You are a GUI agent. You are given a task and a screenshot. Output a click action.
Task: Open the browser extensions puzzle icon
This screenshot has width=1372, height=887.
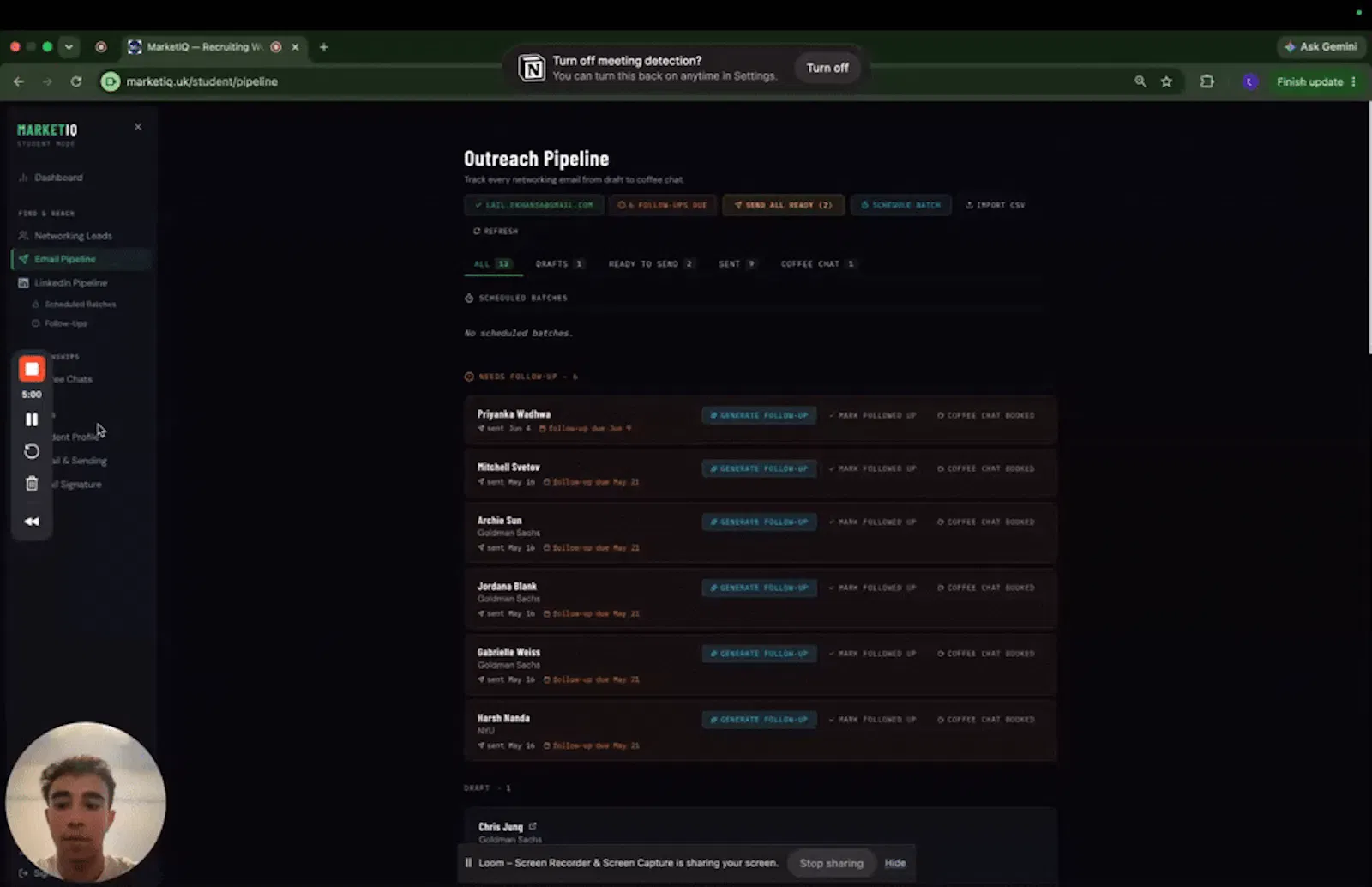pyautogui.click(x=1207, y=81)
